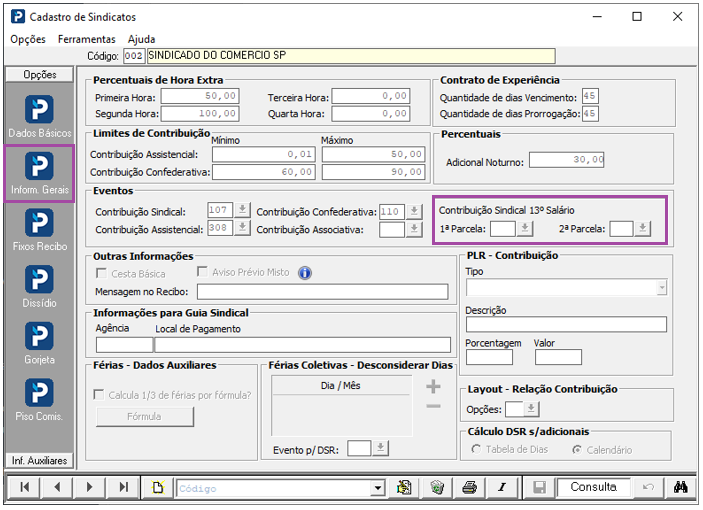Toggle the Aviso Prévio Misto checkbox
The height and width of the screenshot is (510, 703).
coord(203,272)
